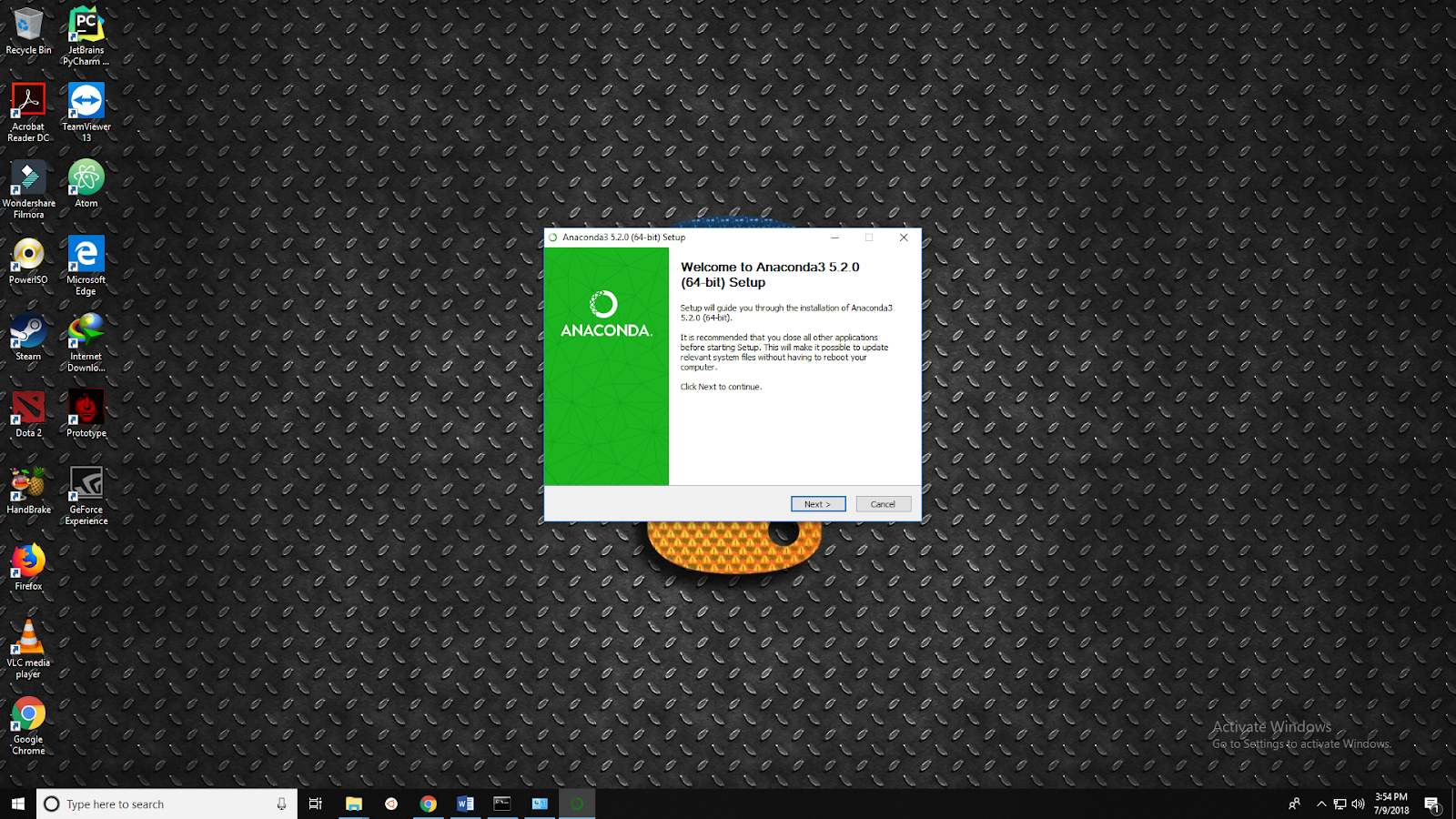Viewport: 1456px width, 819px height.
Task: Select the Atom editor desktop icon
Action: pyautogui.click(x=86, y=184)
